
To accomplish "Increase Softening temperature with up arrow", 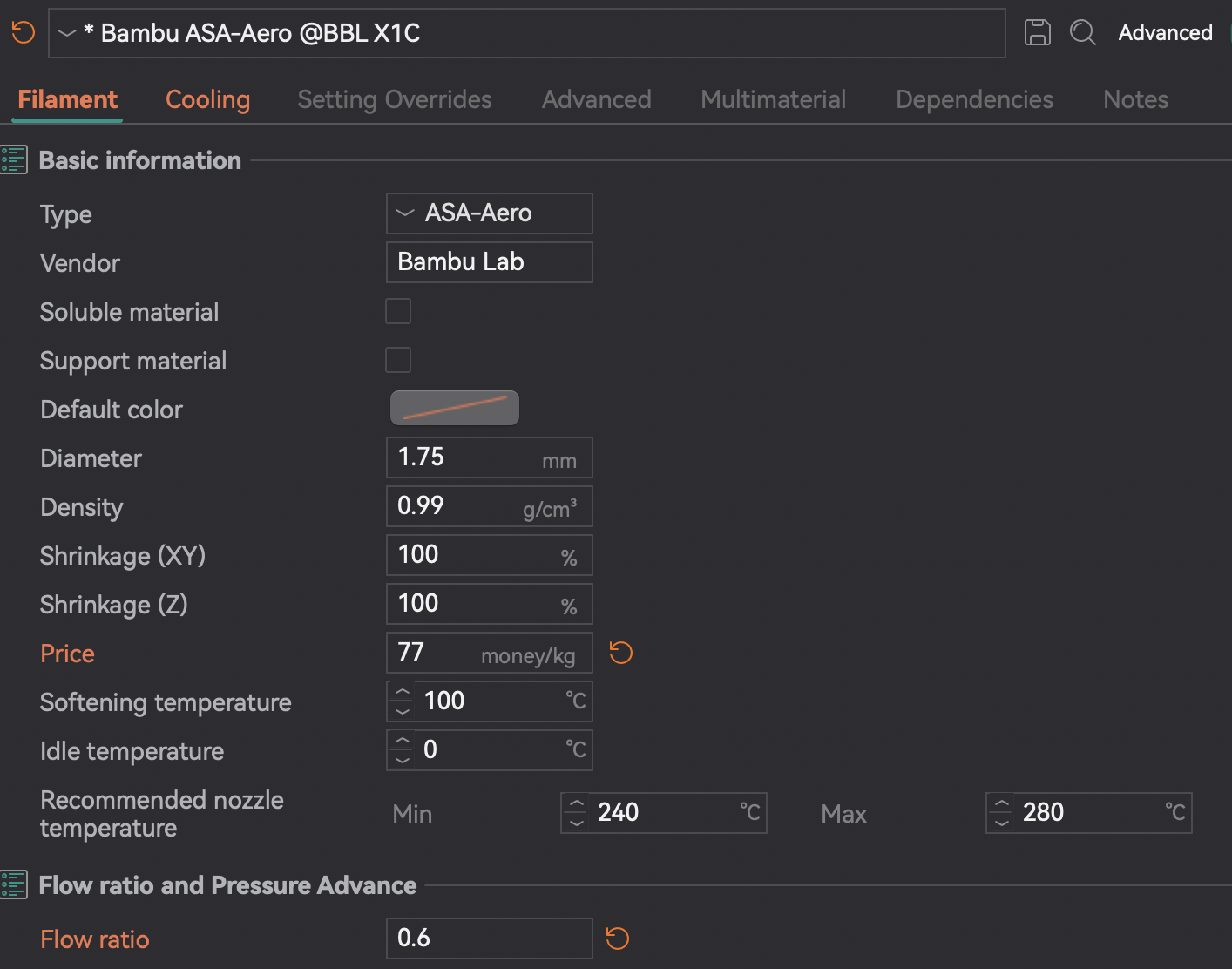I will coord(402,693).
